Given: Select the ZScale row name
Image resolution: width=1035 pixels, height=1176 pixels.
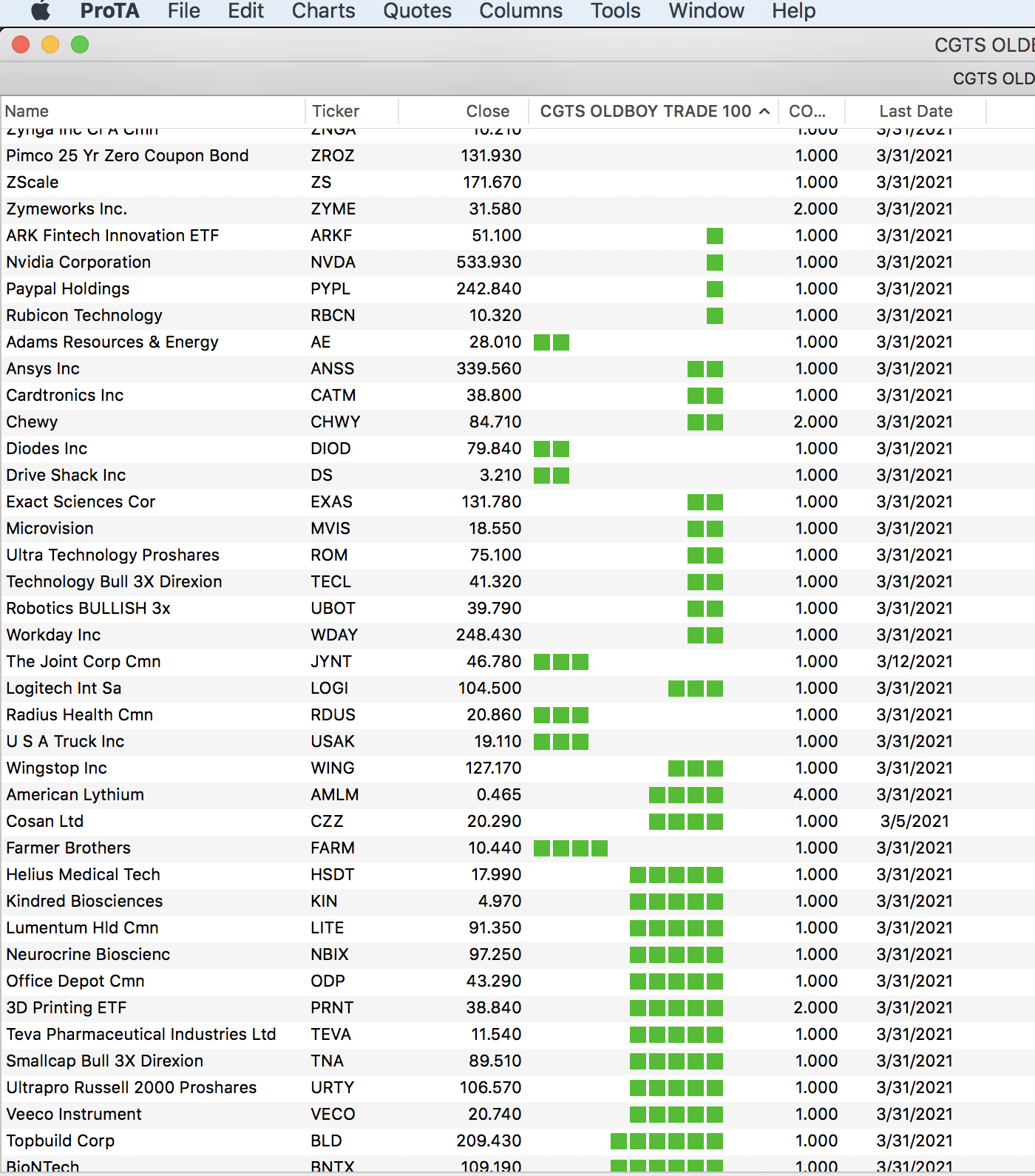Looking at the screenshot, I should click(33, 183).
